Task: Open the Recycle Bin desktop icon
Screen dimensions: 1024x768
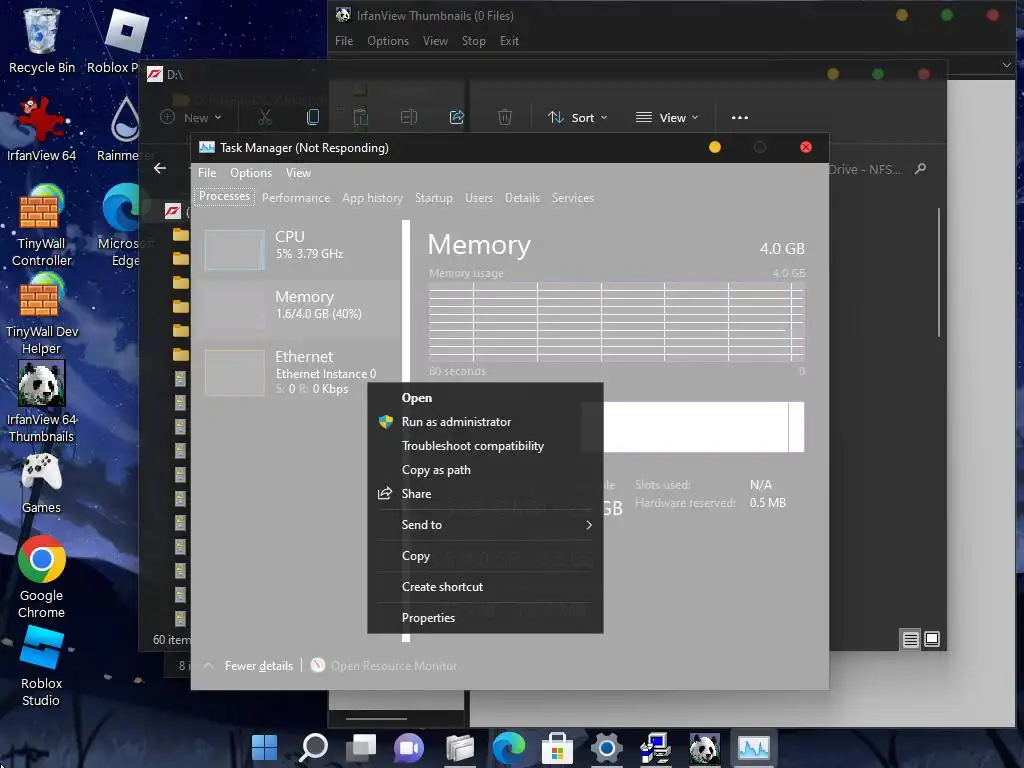Action: 41,41
